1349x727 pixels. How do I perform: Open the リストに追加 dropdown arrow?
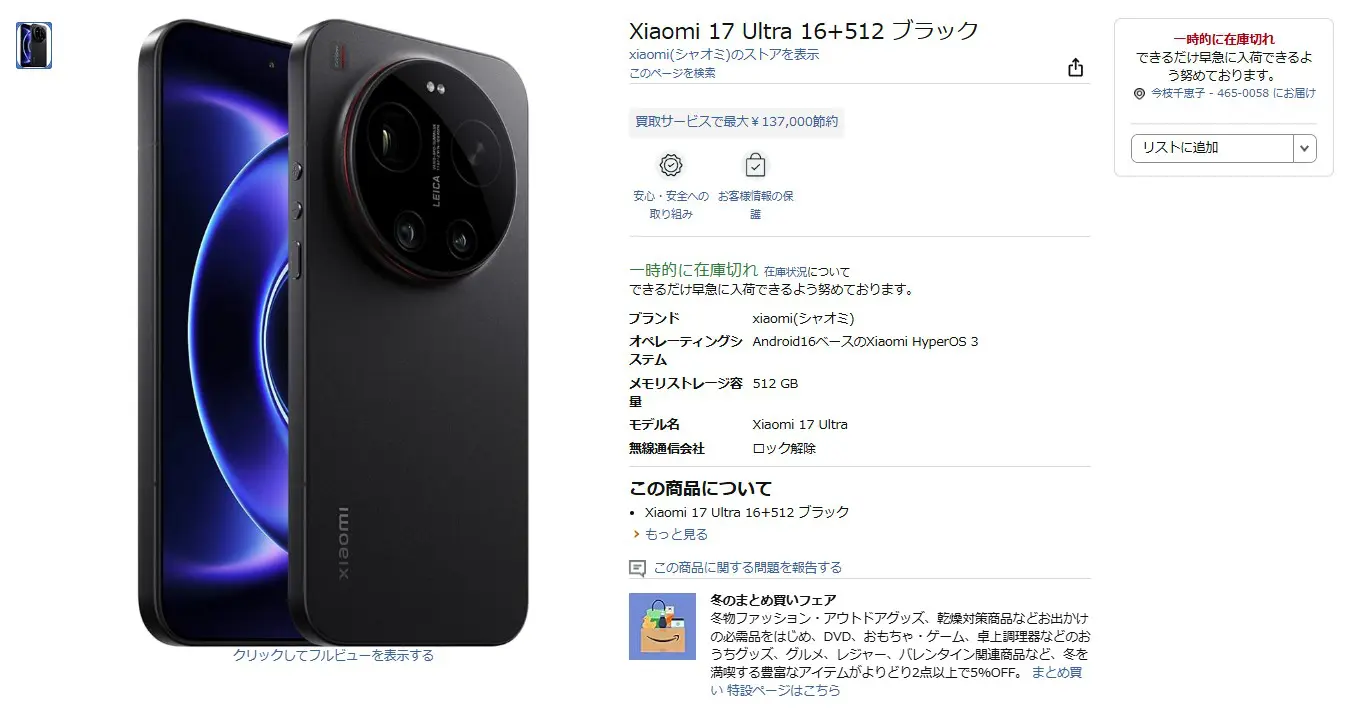pos(1304,148)
